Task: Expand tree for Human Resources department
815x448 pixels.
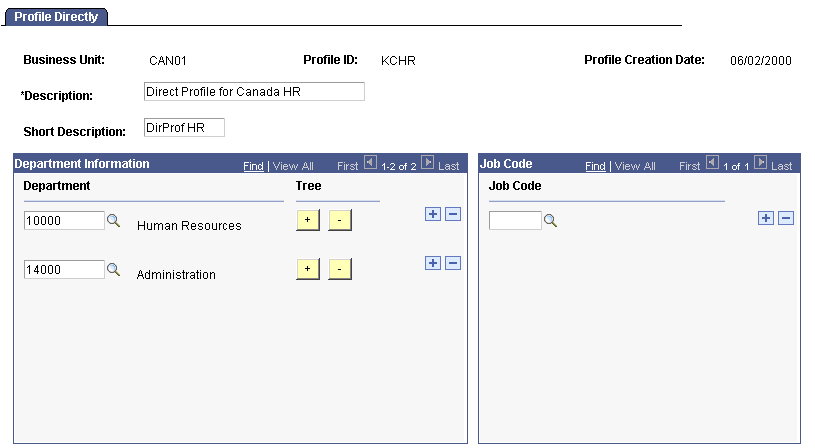Action: pos(308,221)
